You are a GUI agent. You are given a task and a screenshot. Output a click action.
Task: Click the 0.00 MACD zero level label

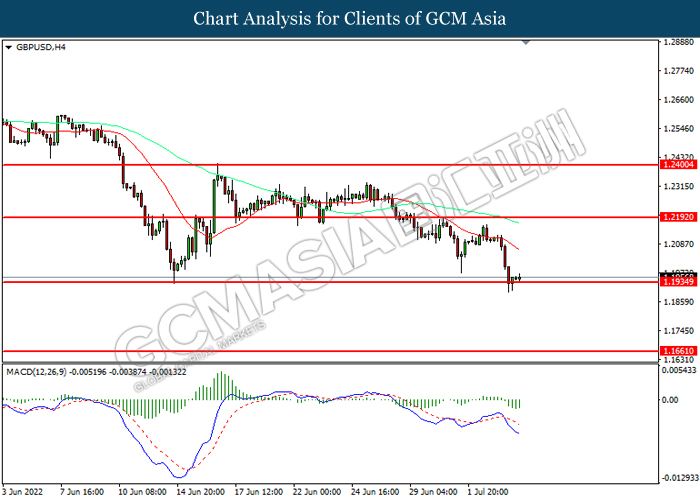[x=671, y=400]
